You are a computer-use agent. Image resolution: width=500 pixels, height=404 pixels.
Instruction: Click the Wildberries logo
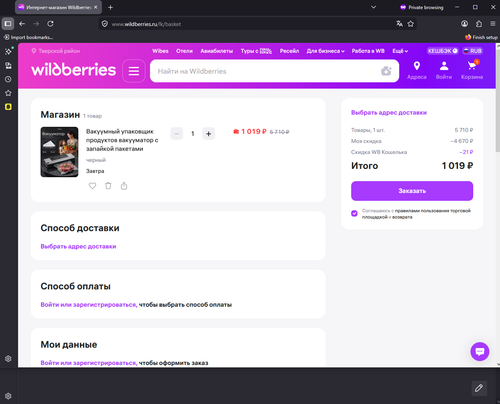(74, 70)
